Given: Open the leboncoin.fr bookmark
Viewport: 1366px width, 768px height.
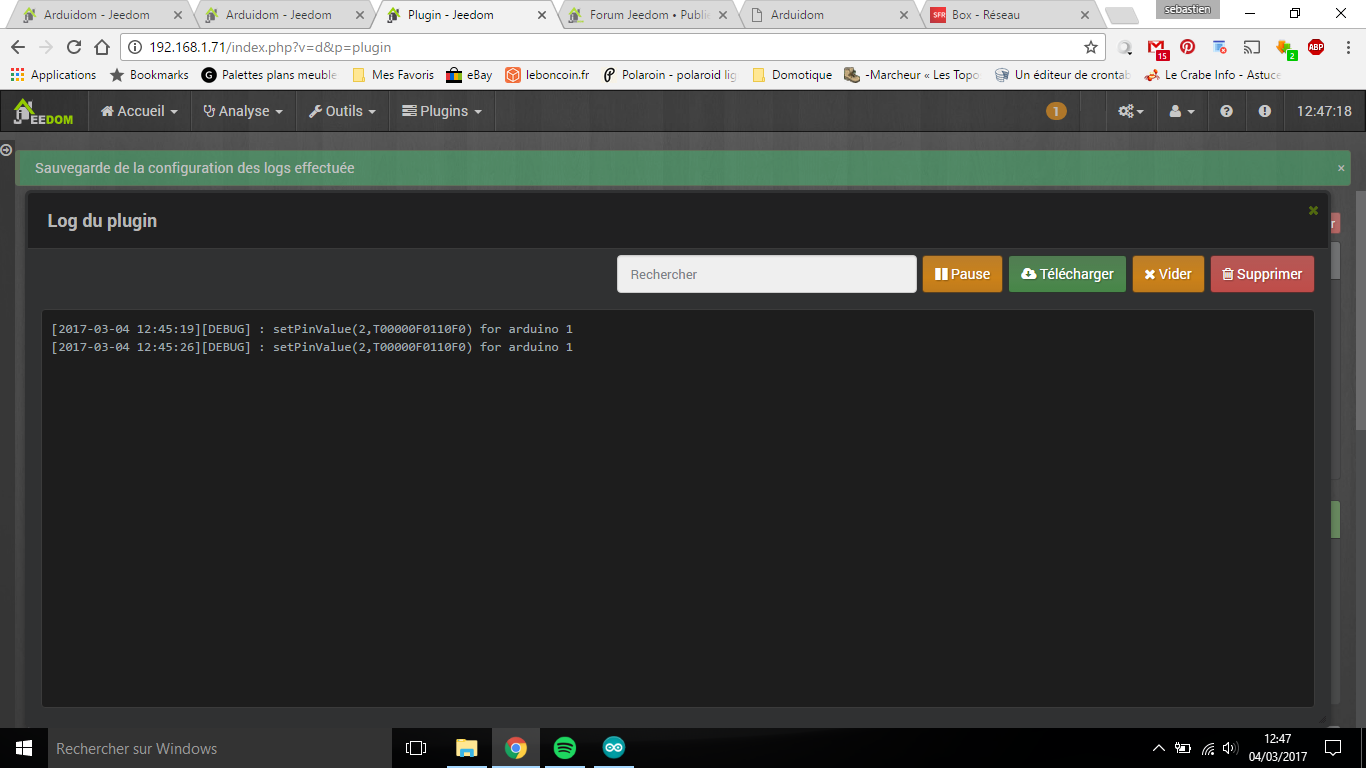Looking at the screenshot, I should point(547,75).
